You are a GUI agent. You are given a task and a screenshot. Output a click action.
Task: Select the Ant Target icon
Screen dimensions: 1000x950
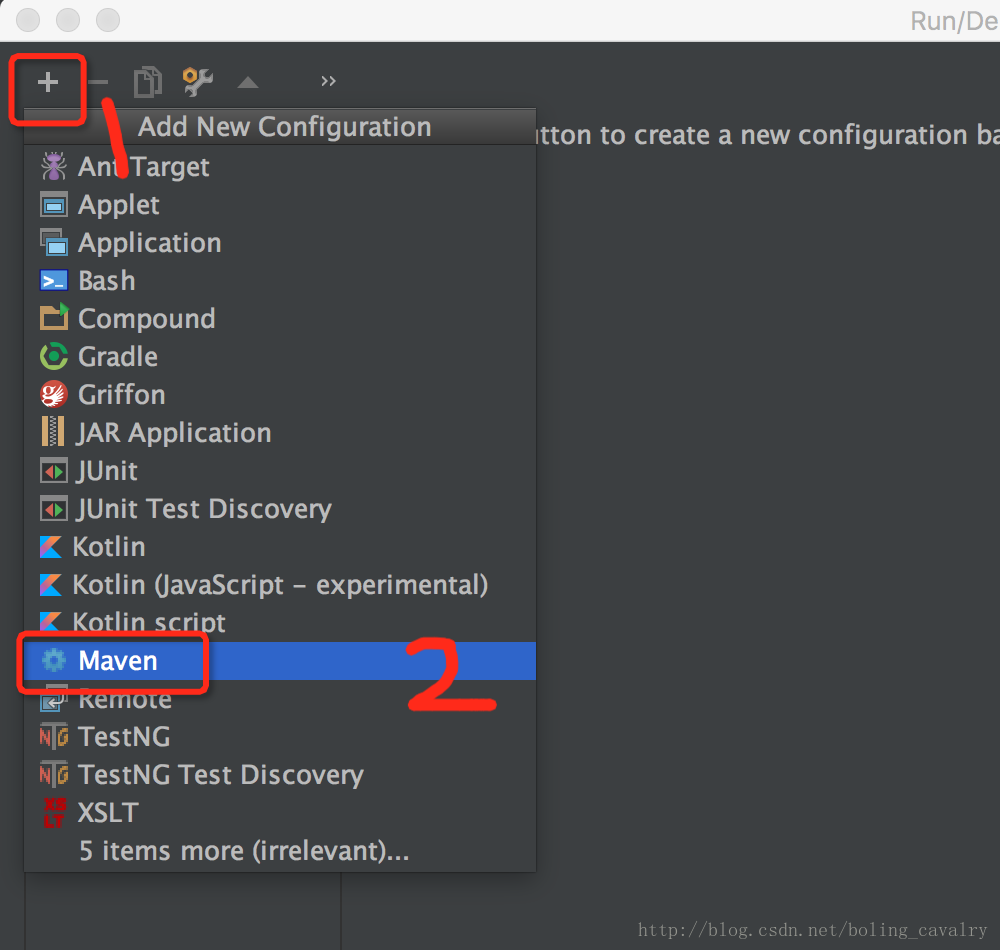click(x=54, y=167)
